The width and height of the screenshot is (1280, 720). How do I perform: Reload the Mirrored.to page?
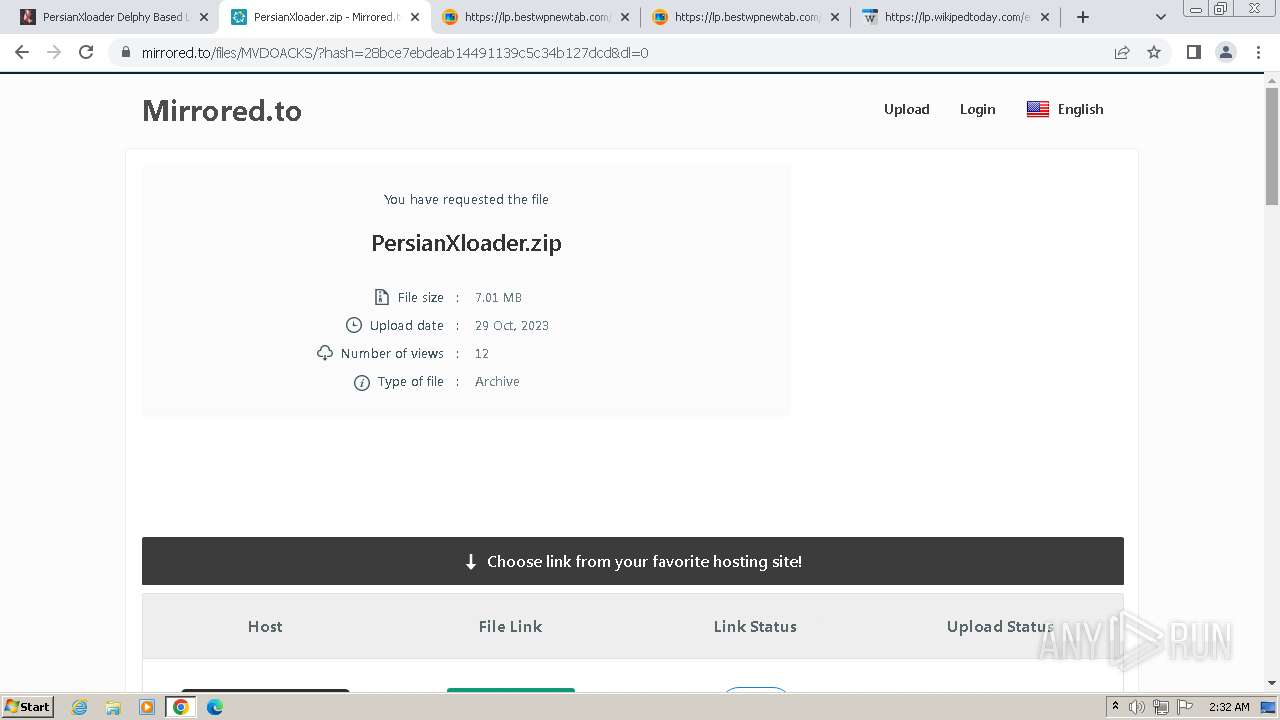[x=86, y=52]
